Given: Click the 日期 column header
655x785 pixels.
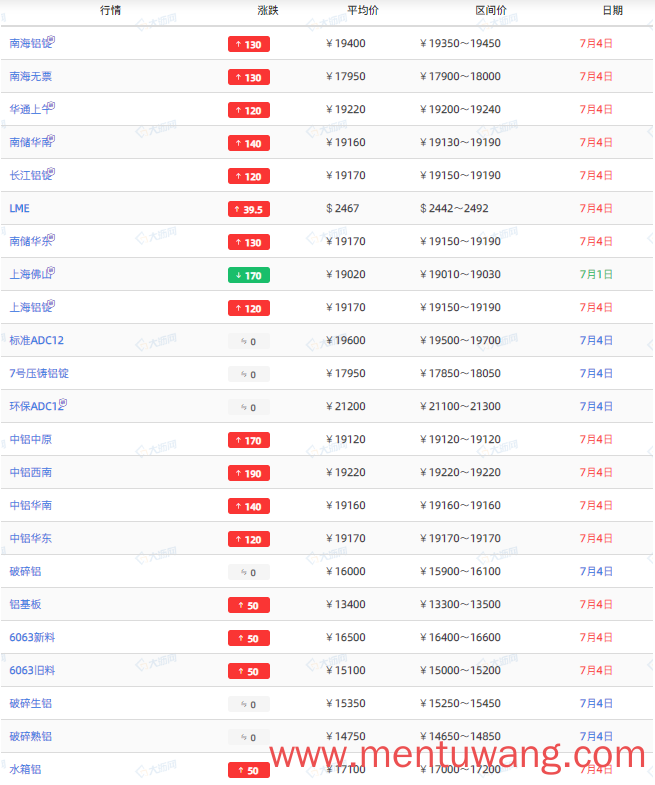Looking at the screenshot, I should (612, 11).
